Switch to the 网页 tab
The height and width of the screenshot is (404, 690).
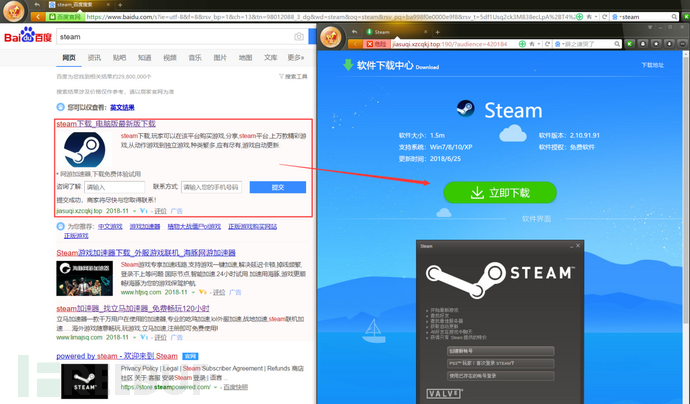click(69, 58)
